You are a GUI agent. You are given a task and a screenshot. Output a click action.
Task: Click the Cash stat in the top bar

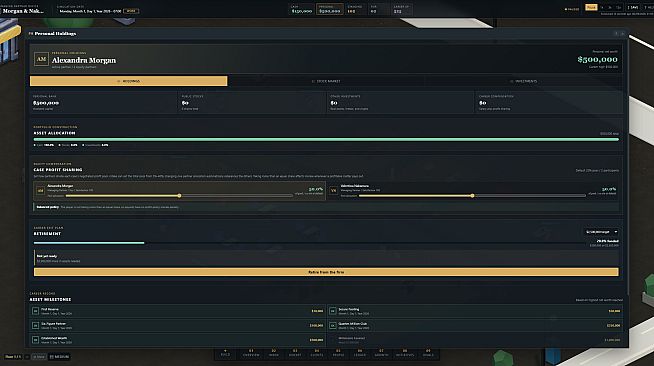[x=301, y=9]
